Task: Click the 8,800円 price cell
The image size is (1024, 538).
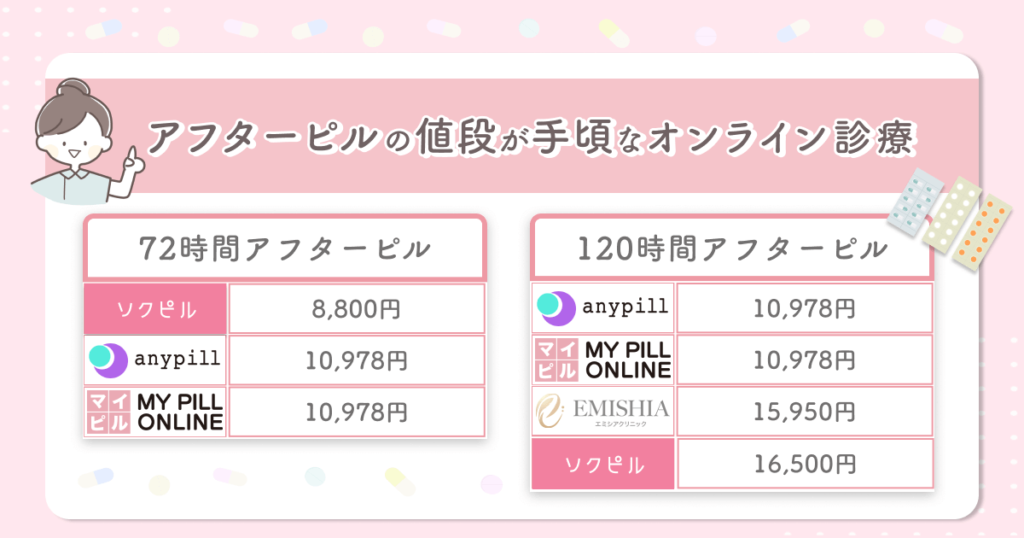Action: [x=357, y=309]
